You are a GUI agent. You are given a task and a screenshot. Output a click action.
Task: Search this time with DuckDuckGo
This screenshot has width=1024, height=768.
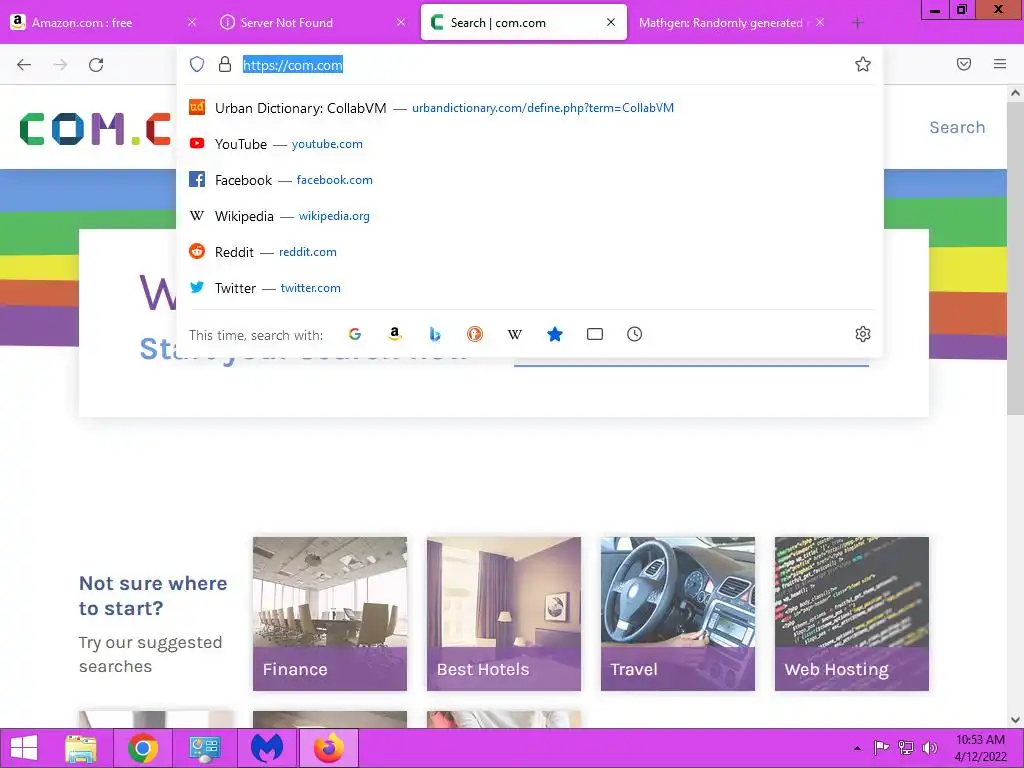point(475,334)
